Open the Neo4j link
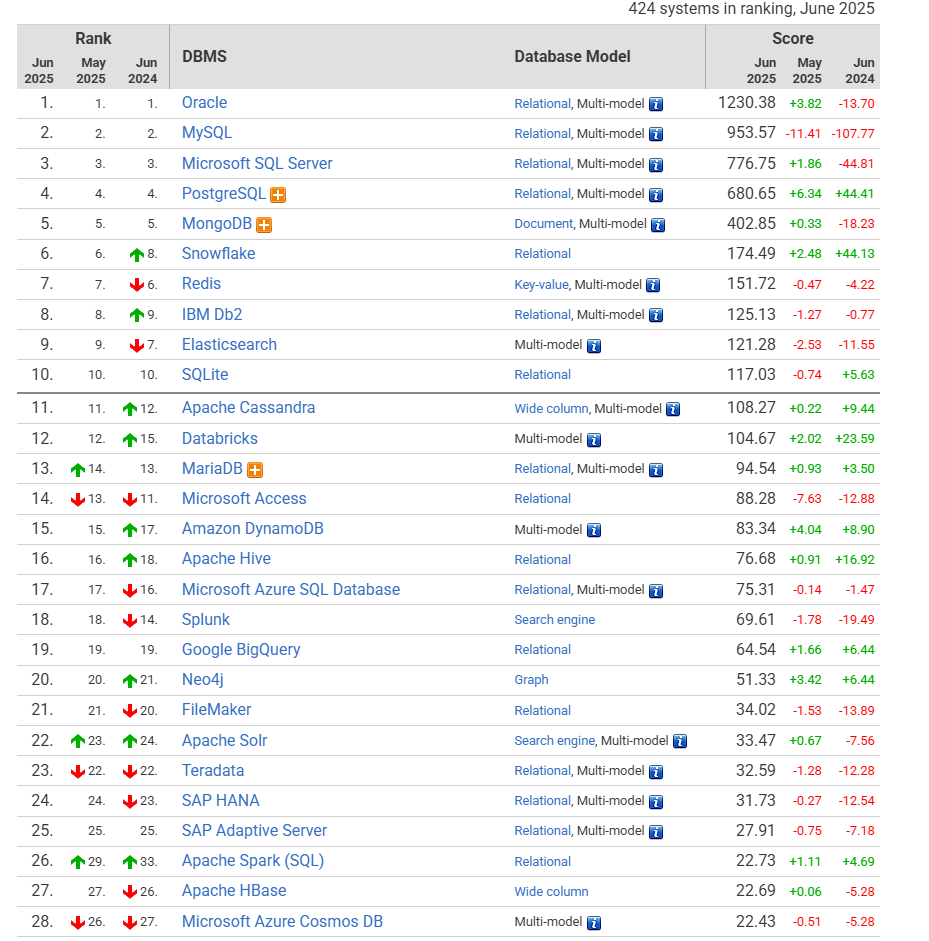Viewport: 929px width, 941px height. click(203, 680)
